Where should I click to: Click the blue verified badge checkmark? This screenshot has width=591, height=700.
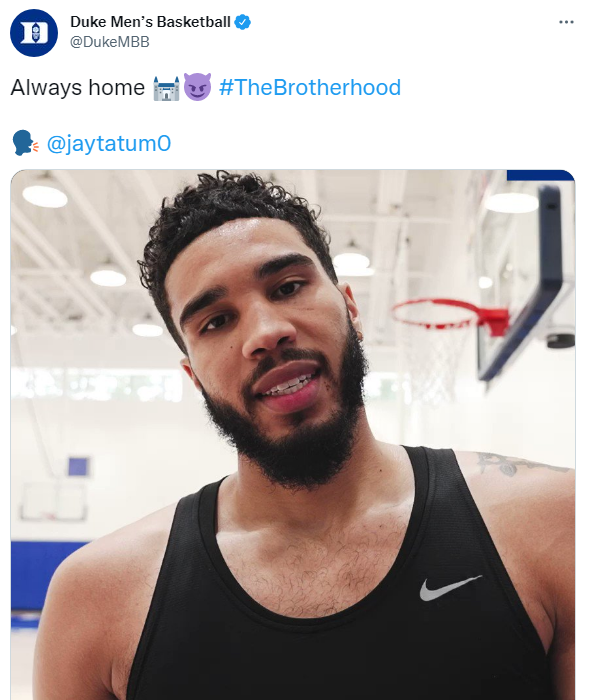pyautogui.click(x=242, y=22)
